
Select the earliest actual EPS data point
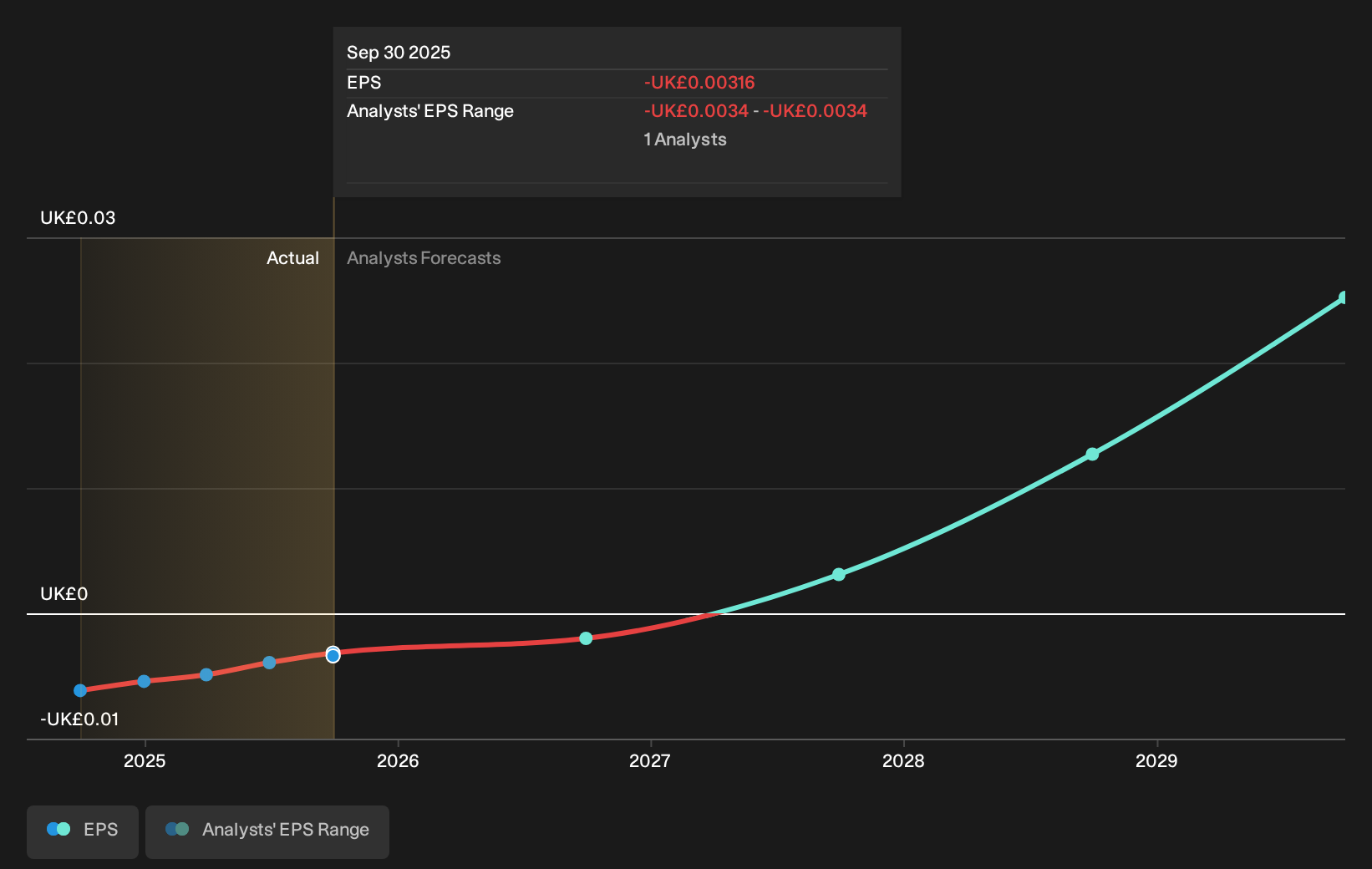pyautogui.click(x=80, y=690)
